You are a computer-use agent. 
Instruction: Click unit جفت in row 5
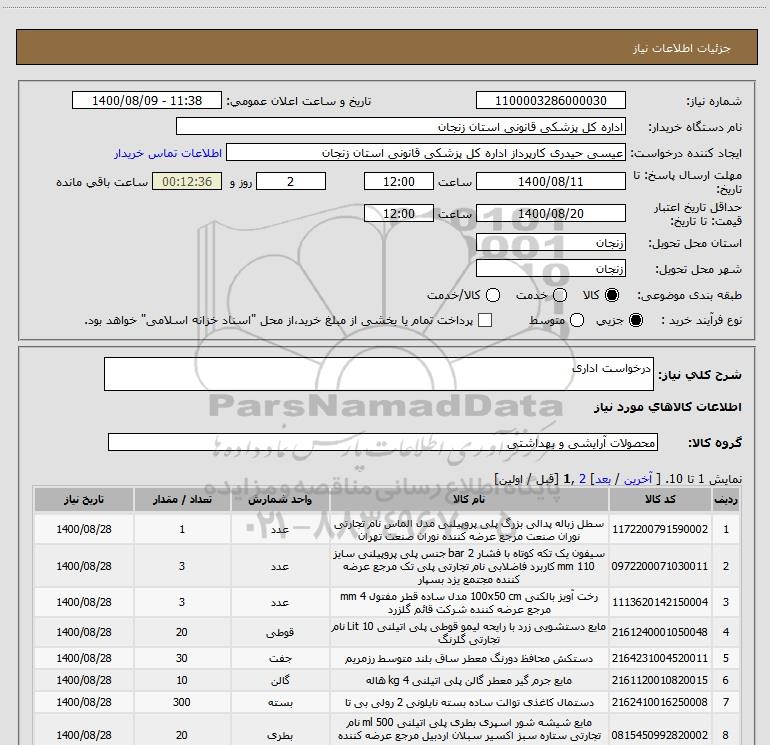point(280,659)
